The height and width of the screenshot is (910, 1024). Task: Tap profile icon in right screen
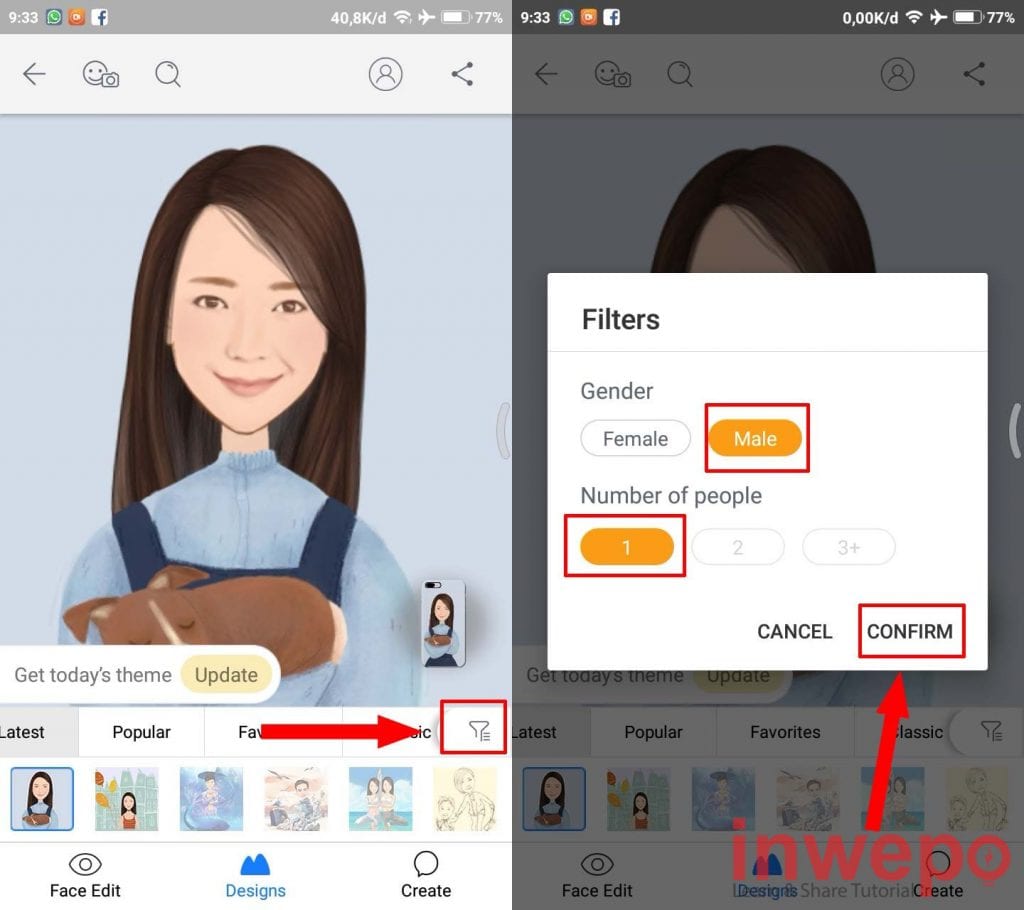click(x=897, y=74)
